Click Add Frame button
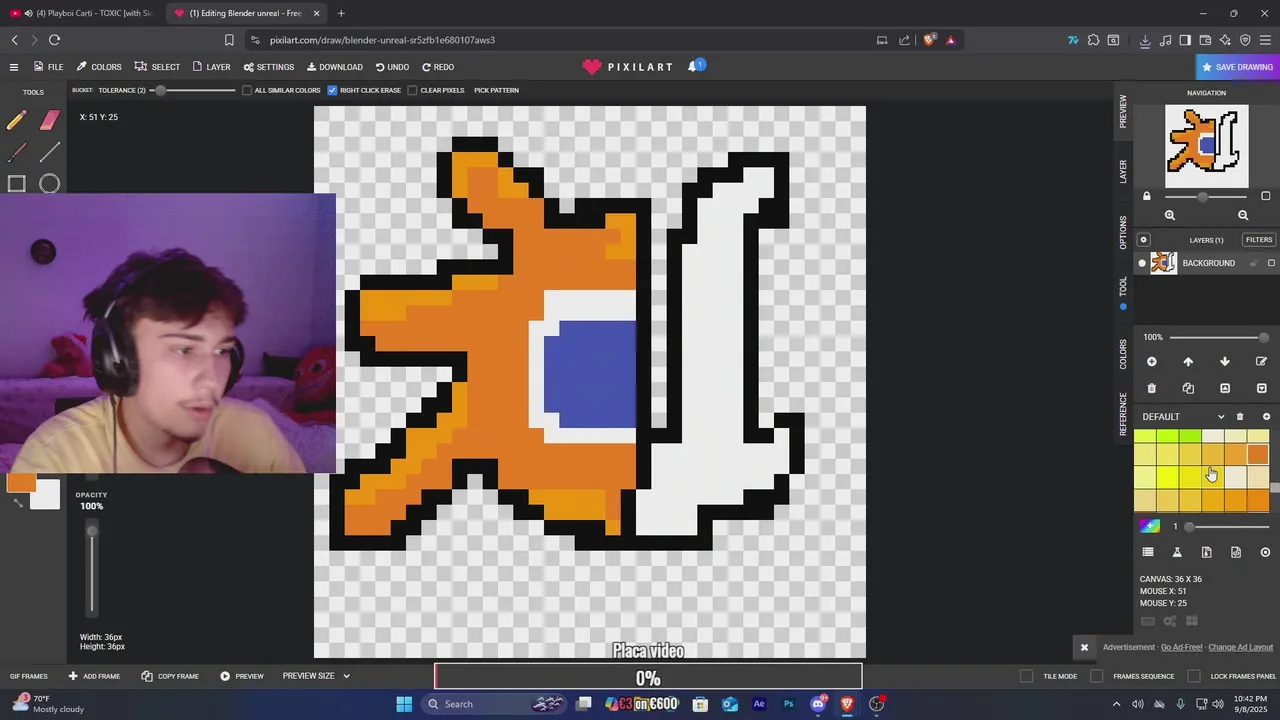This screenshot has width=1280, height=720. (x=94, y=676)
